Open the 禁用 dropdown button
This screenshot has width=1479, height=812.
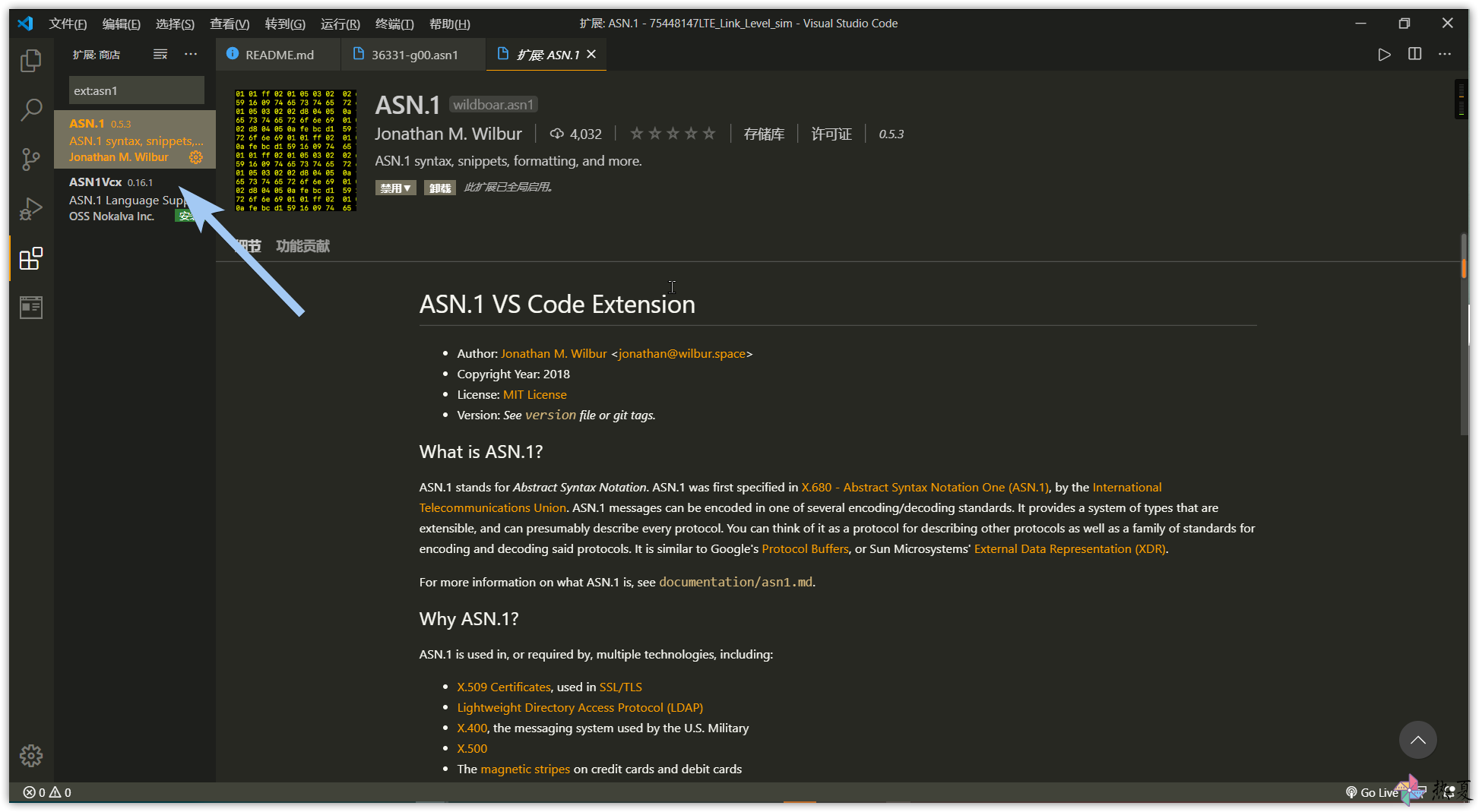pyautogui.click(x=395, y=188)
